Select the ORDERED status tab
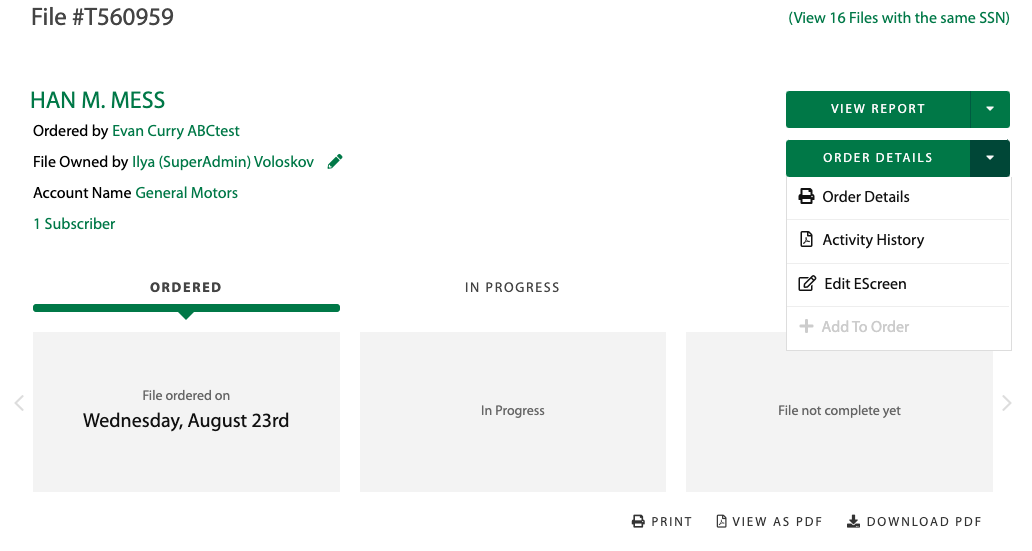 pyautogui.click(x=186, y=288)
